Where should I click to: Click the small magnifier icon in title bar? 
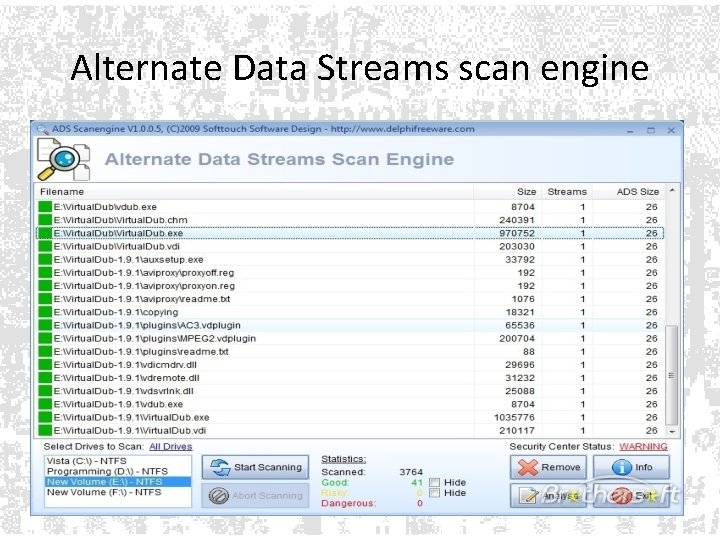coord(43,129)
